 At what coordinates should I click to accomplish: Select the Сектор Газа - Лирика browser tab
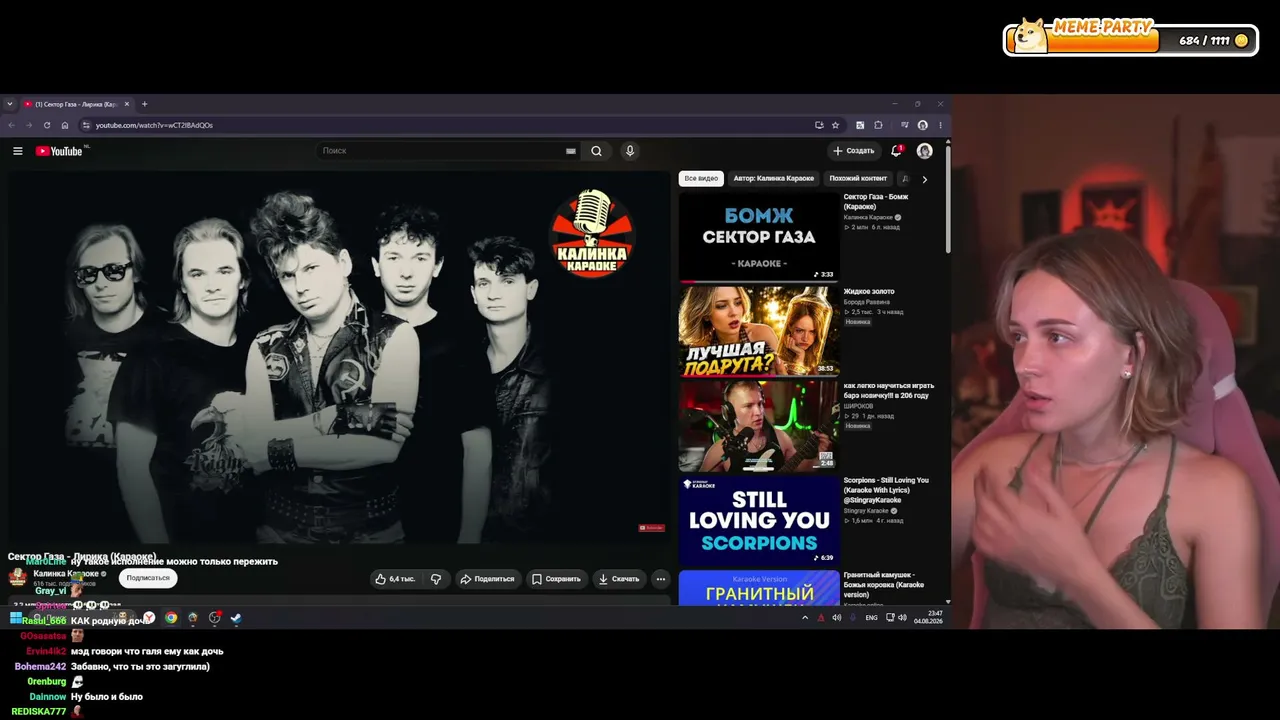(x=79, y=104)
